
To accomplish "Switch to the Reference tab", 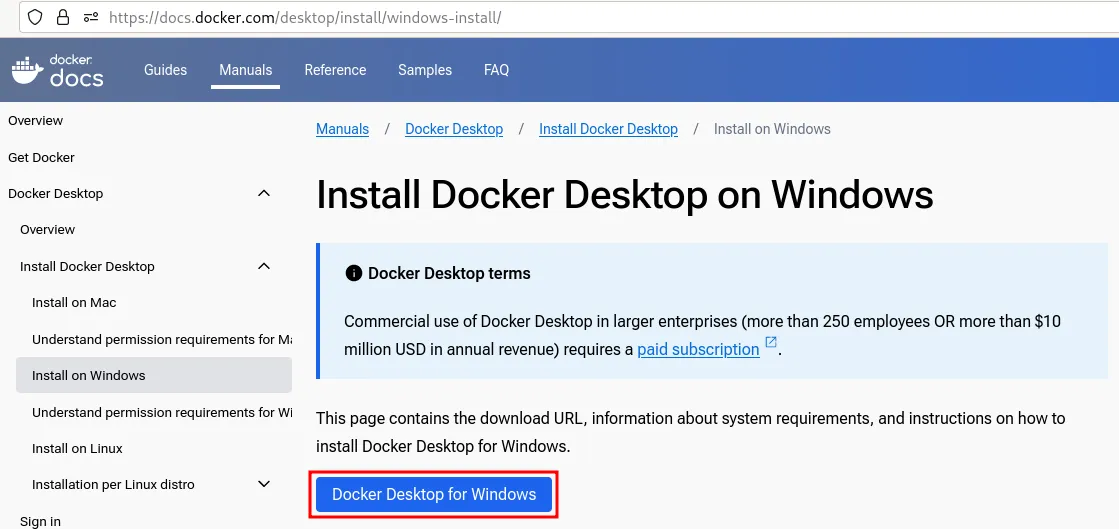I will tap(335, 70).
